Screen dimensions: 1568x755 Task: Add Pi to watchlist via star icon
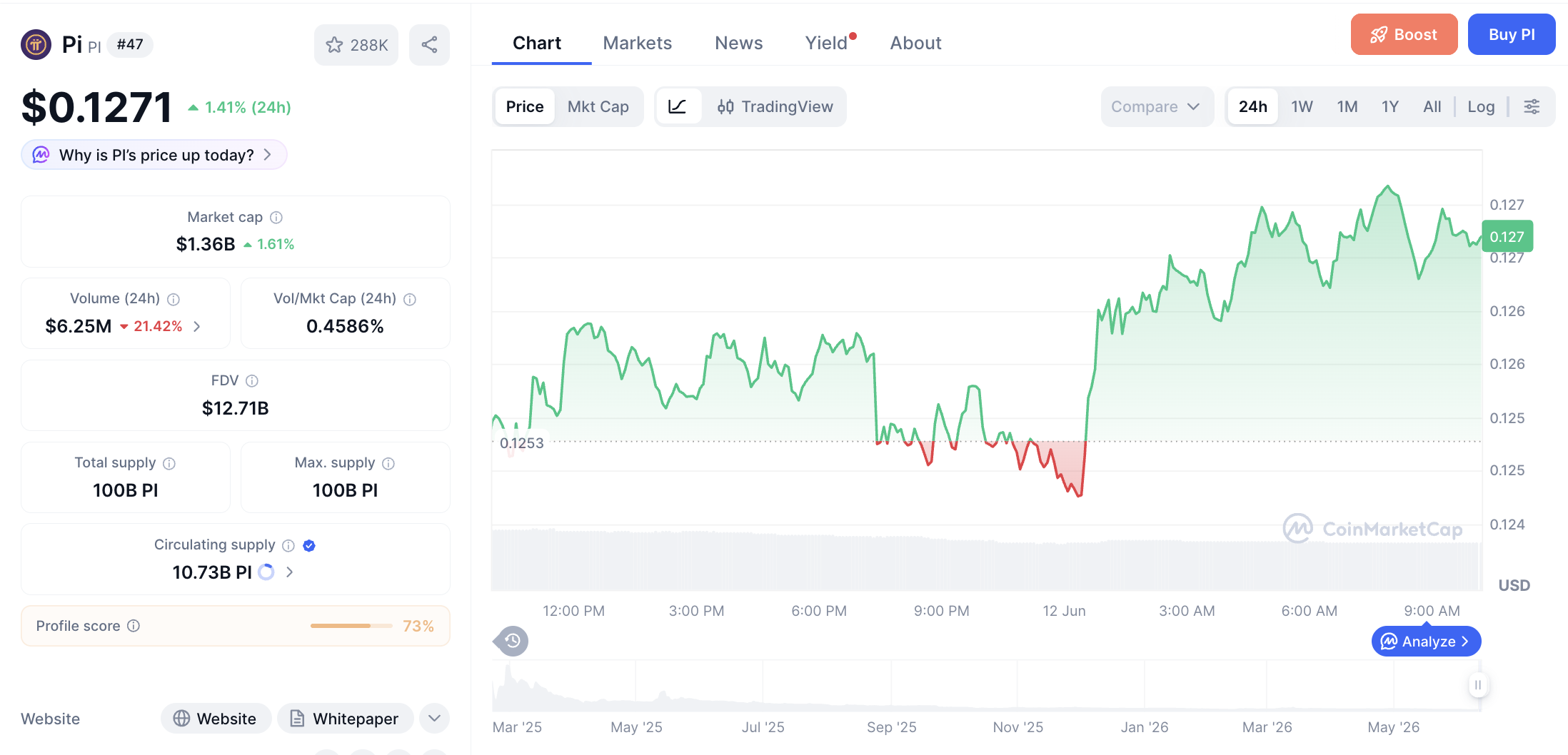[334, 45]
